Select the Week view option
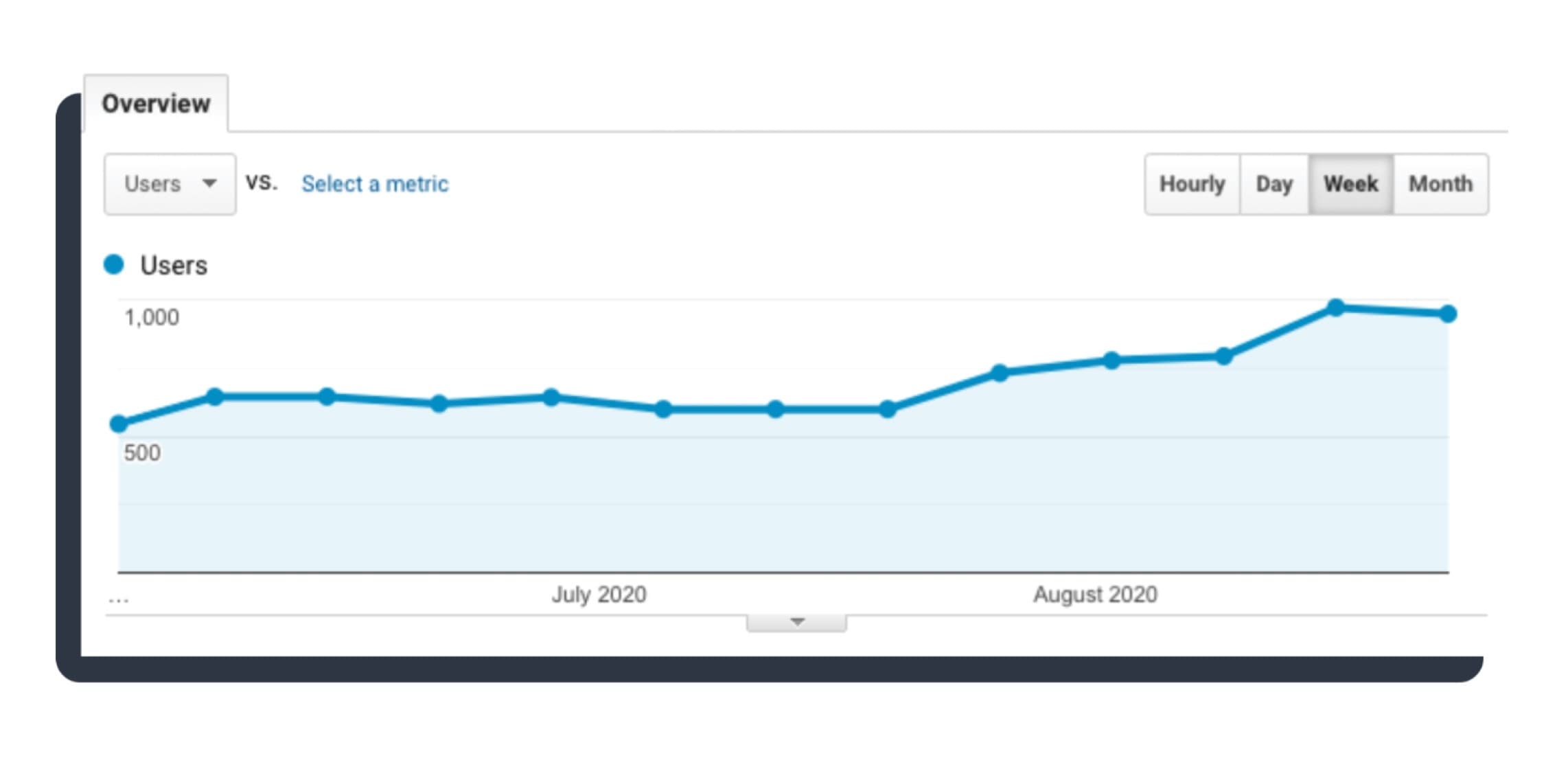 [1351, 184]
